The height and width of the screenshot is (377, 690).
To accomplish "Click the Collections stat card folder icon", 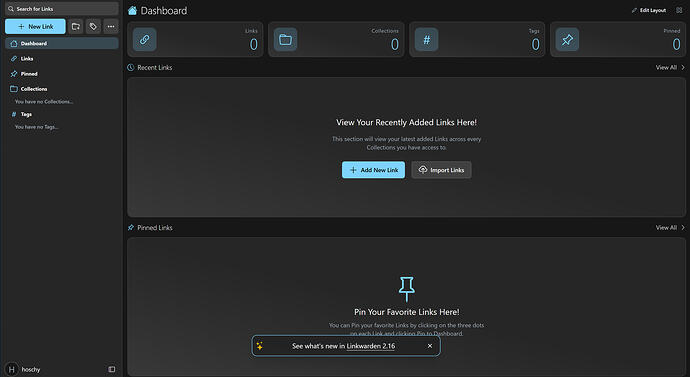I will tap(285, 40).
